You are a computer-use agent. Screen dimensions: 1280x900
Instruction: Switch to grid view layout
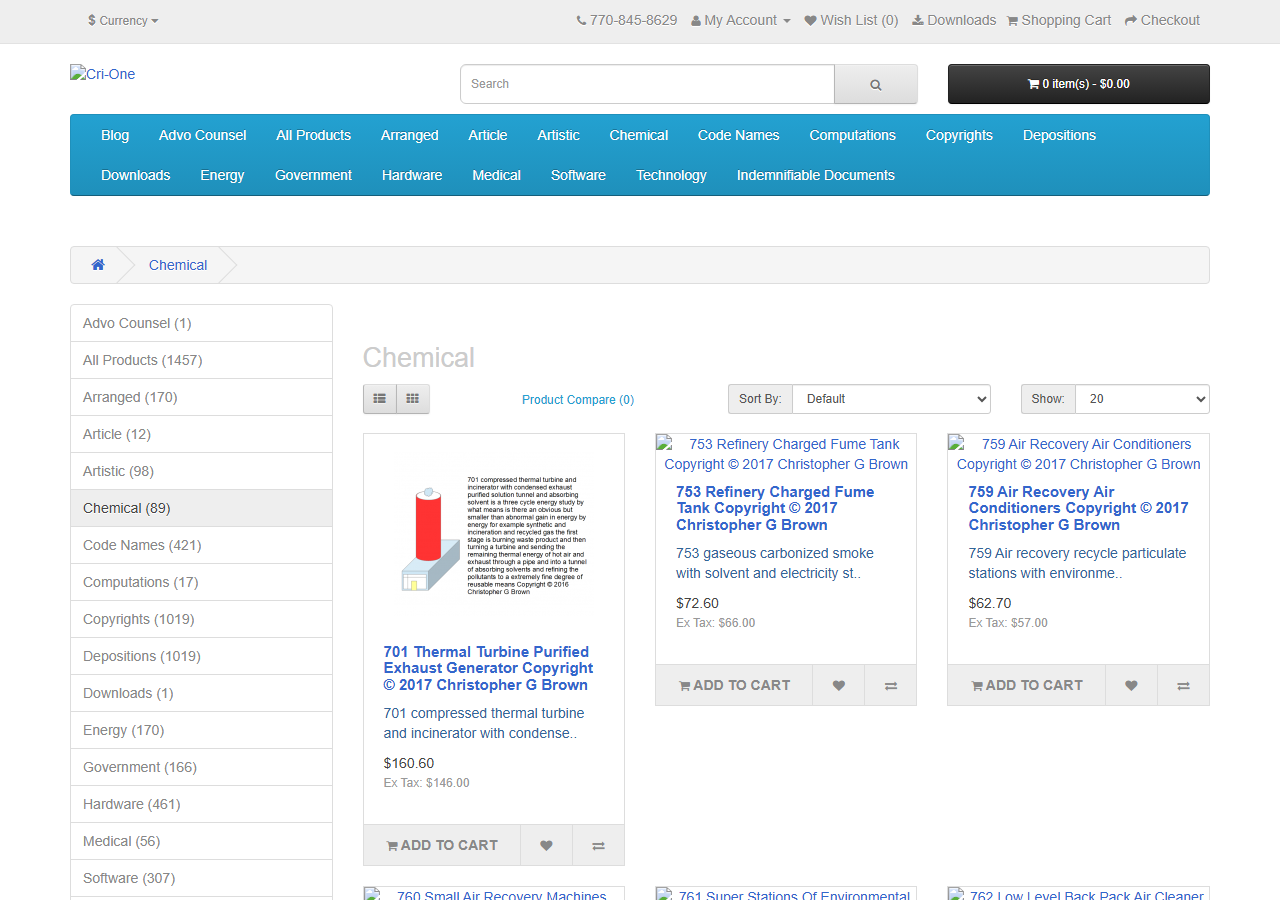click(413, 399)
